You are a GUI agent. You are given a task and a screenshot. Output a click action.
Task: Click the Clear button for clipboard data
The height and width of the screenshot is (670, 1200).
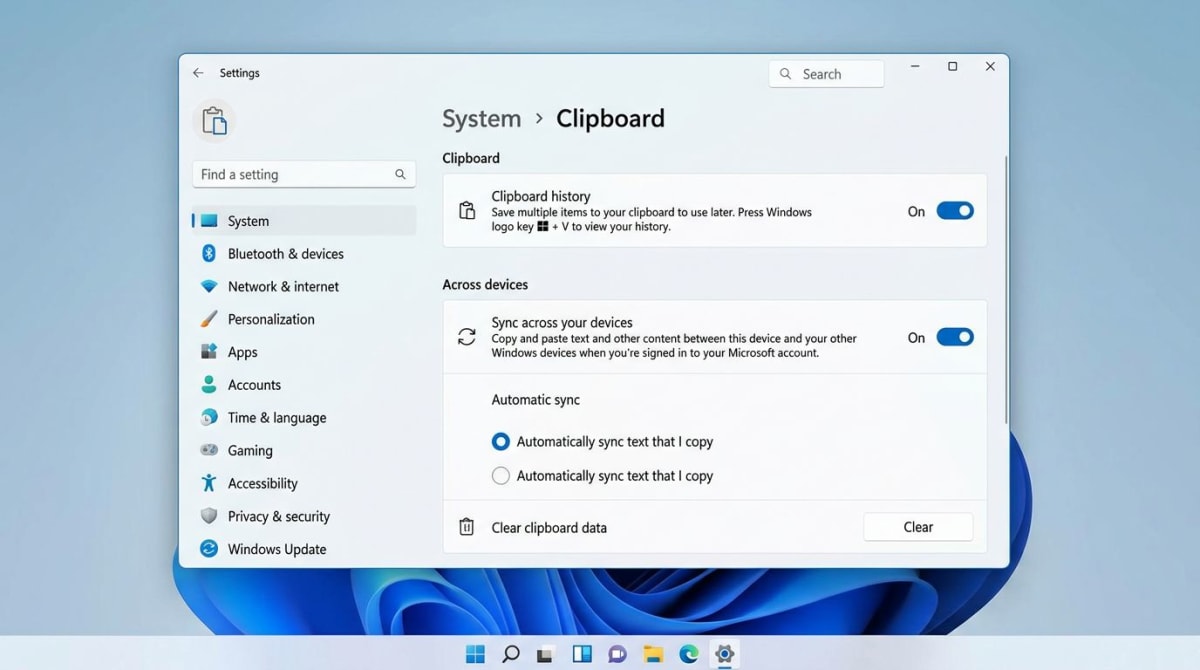tap(918, 527)
